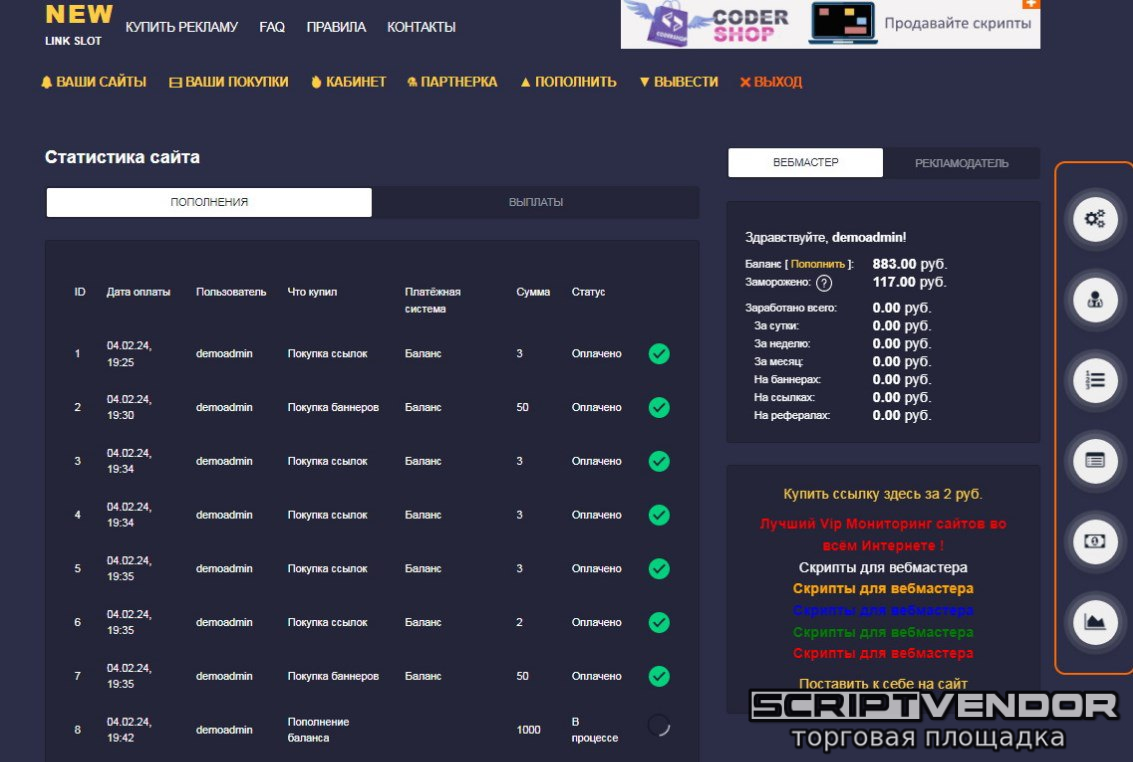Go to Партнерка section
This screenshot has height=762, width=1133.
452,82
